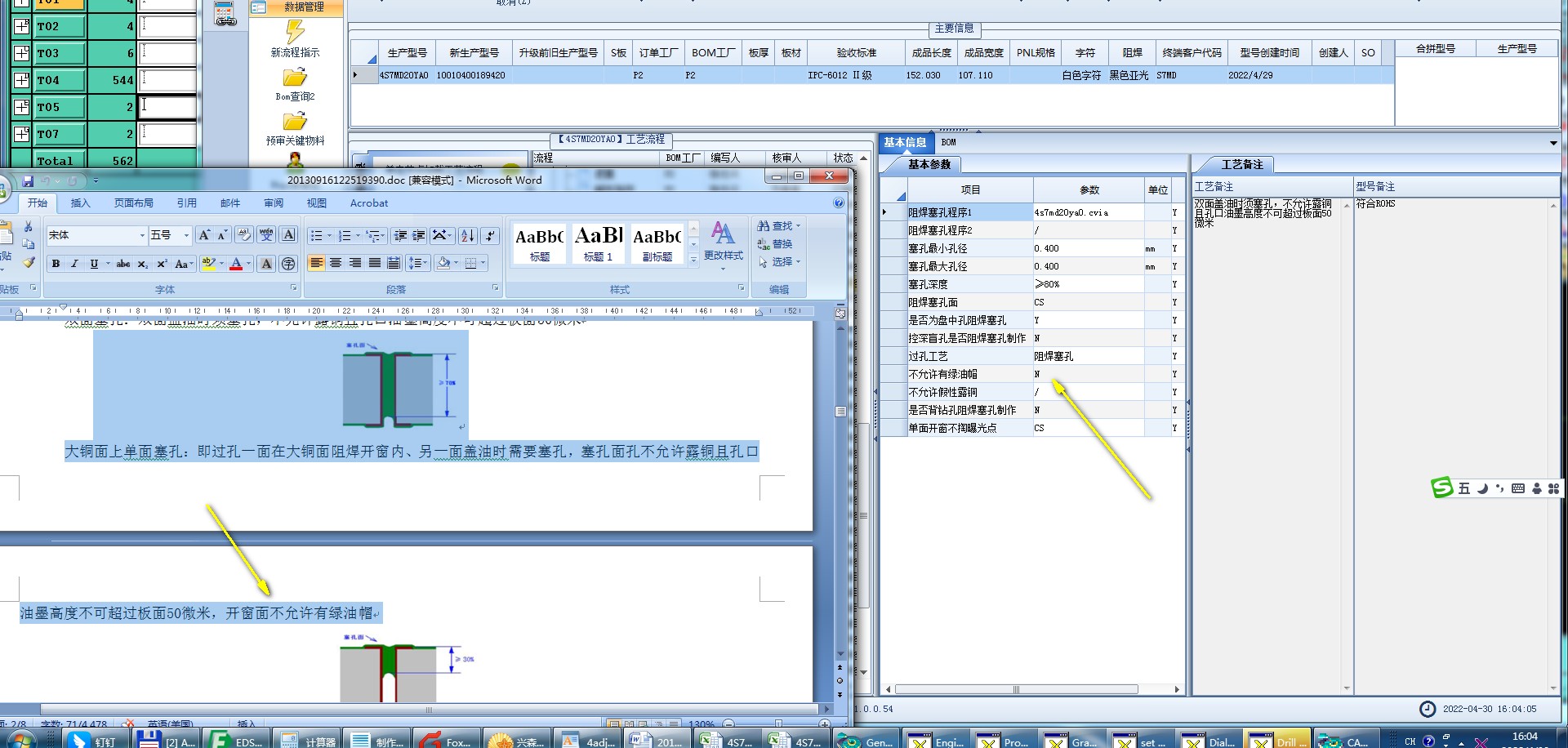Expand the T03 row plus box

coord(22,53)
